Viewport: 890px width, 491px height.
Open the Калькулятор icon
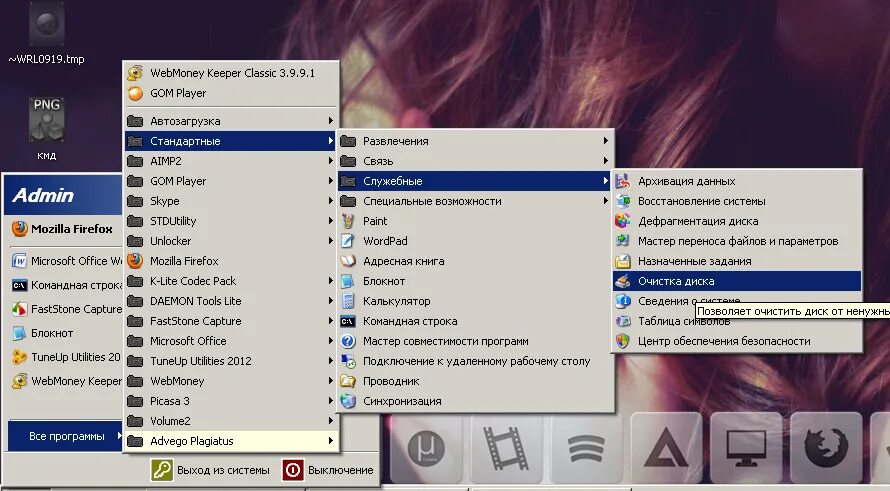[x=348, y=301]
